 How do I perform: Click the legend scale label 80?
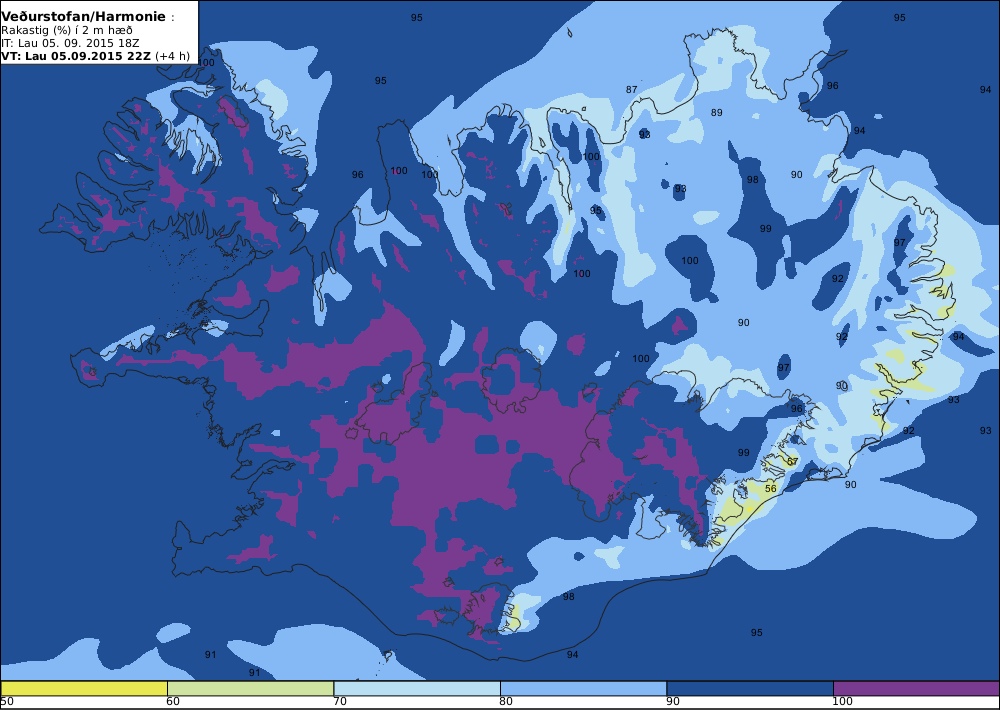pyautogui.click(x=506, y=702)
